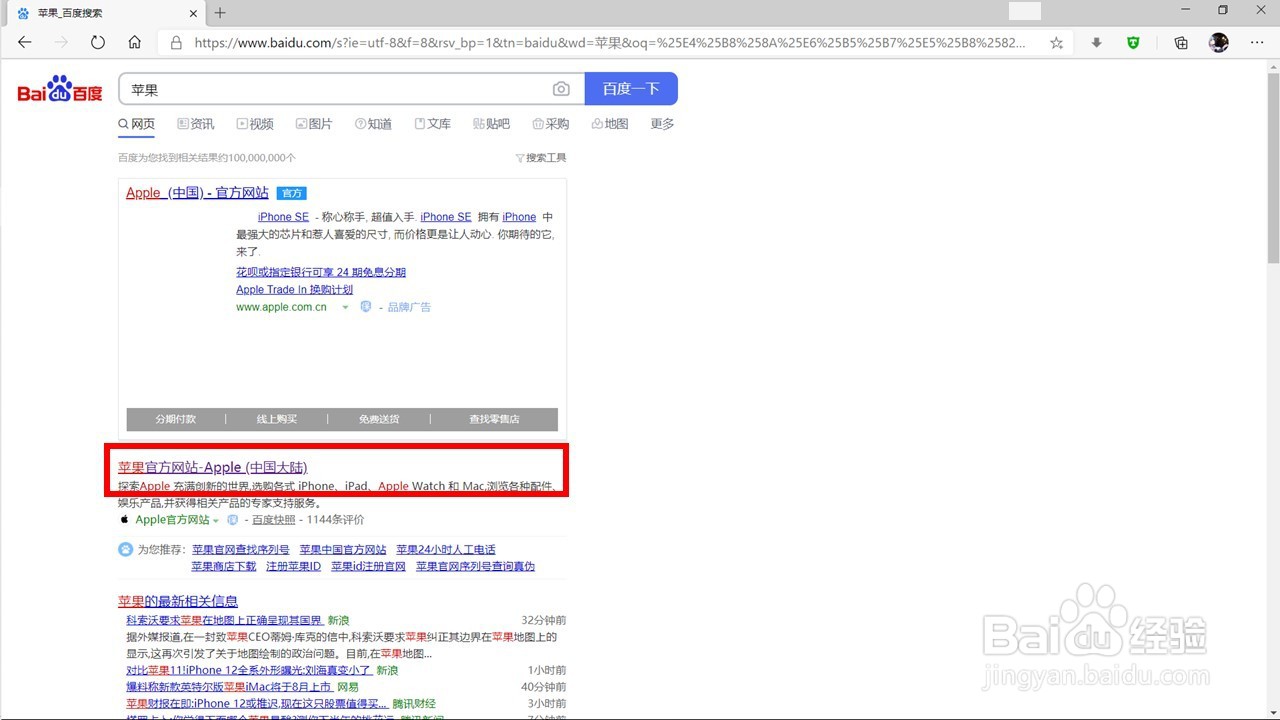Click the 查找零售店 banner button
1280x720 pixels.
494,419
